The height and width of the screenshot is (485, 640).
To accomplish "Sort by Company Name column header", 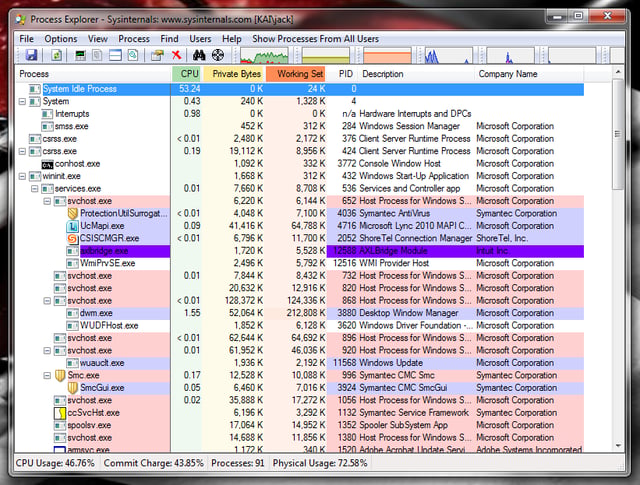I will [x=529, y=74].
